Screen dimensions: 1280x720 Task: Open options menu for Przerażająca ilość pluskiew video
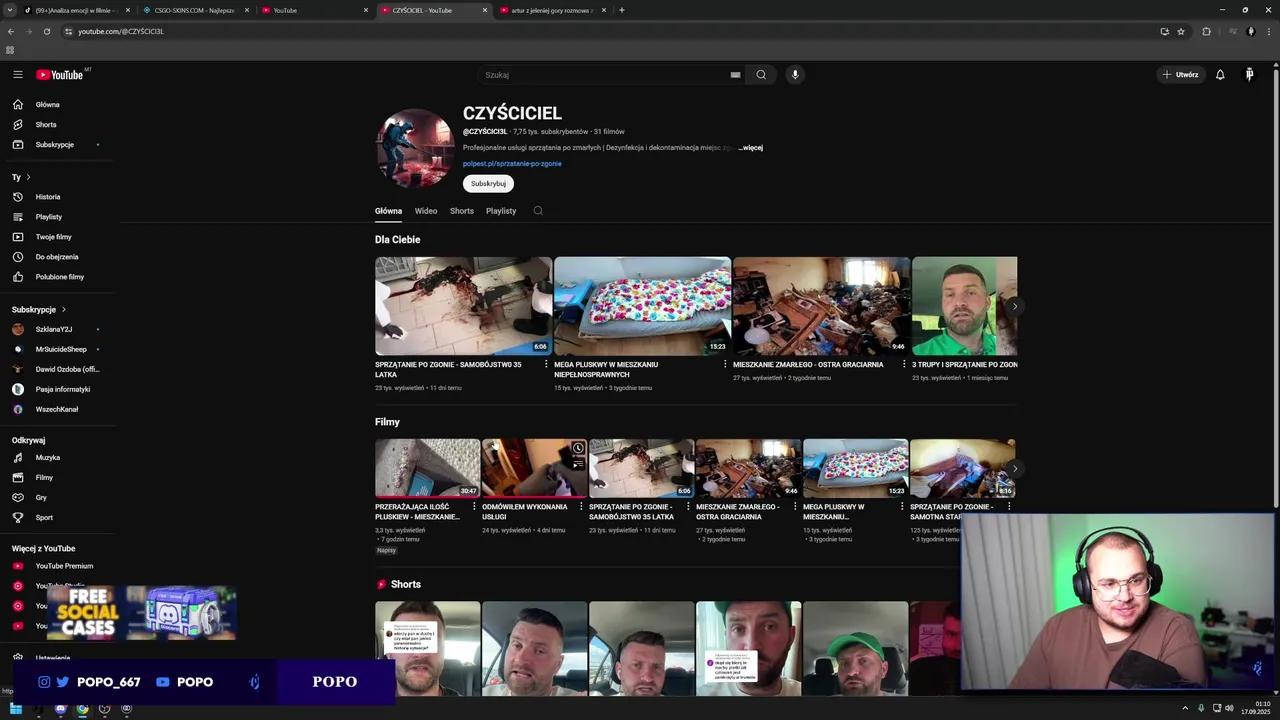[x=474, y=507]
